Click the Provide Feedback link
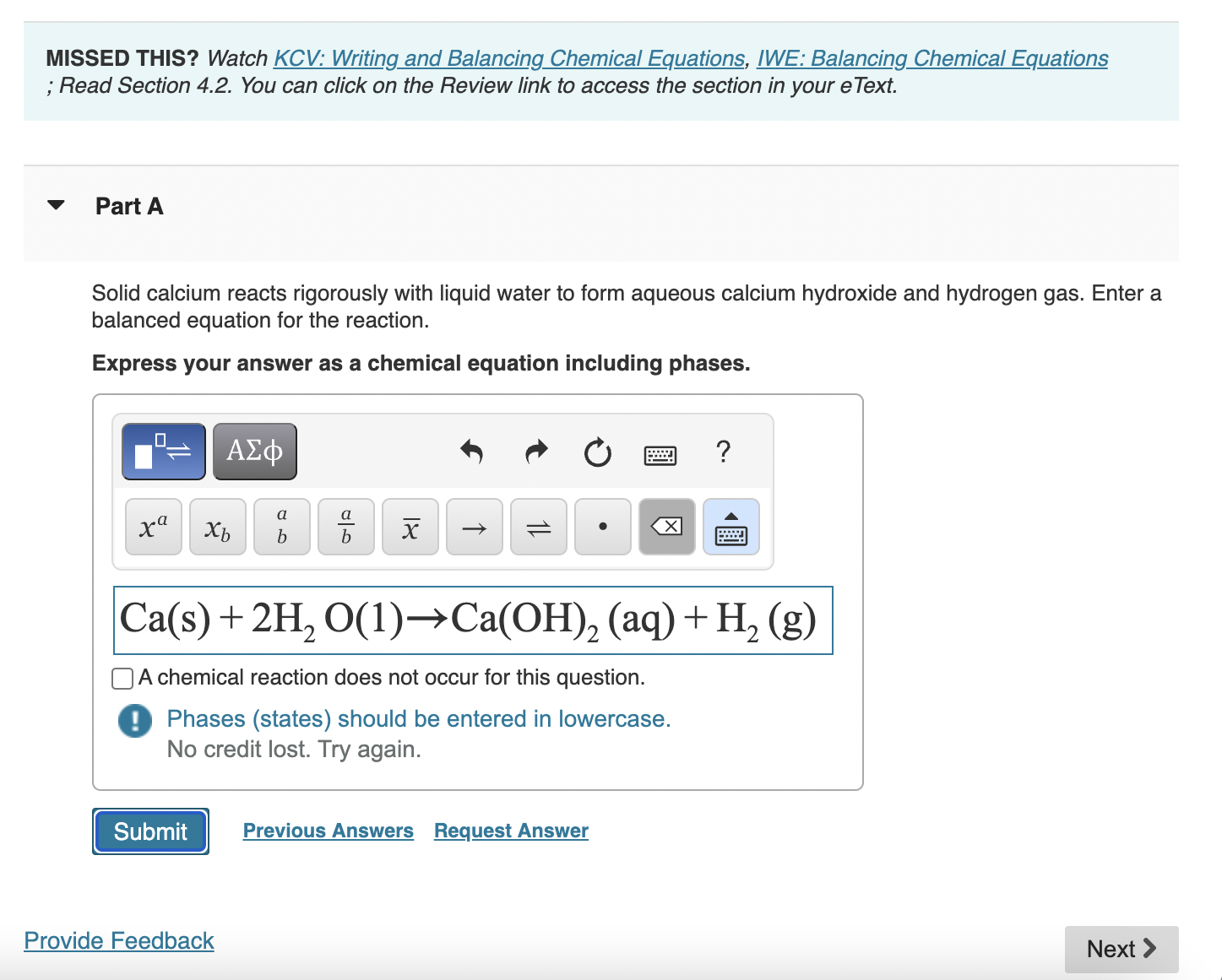Viewport: 1222px width, 980px height. tap(118, 940)
